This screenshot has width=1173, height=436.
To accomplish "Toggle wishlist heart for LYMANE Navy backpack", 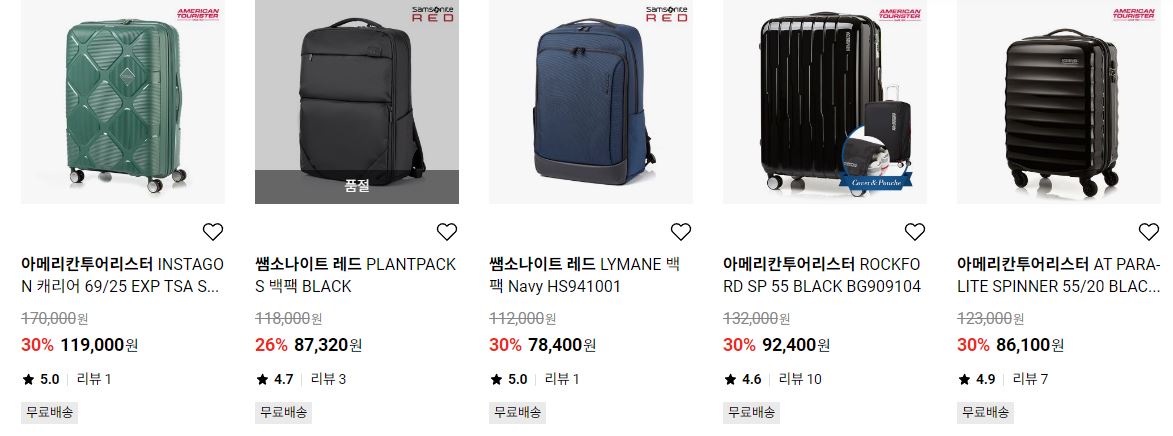I will pyautogui.click(x=681, y=232).
